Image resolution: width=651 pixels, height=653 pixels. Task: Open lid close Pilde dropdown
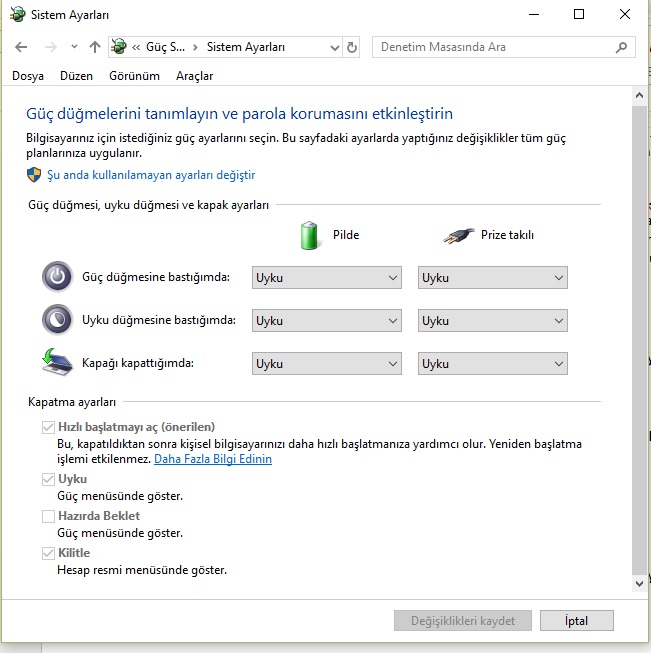pos(327,364)
